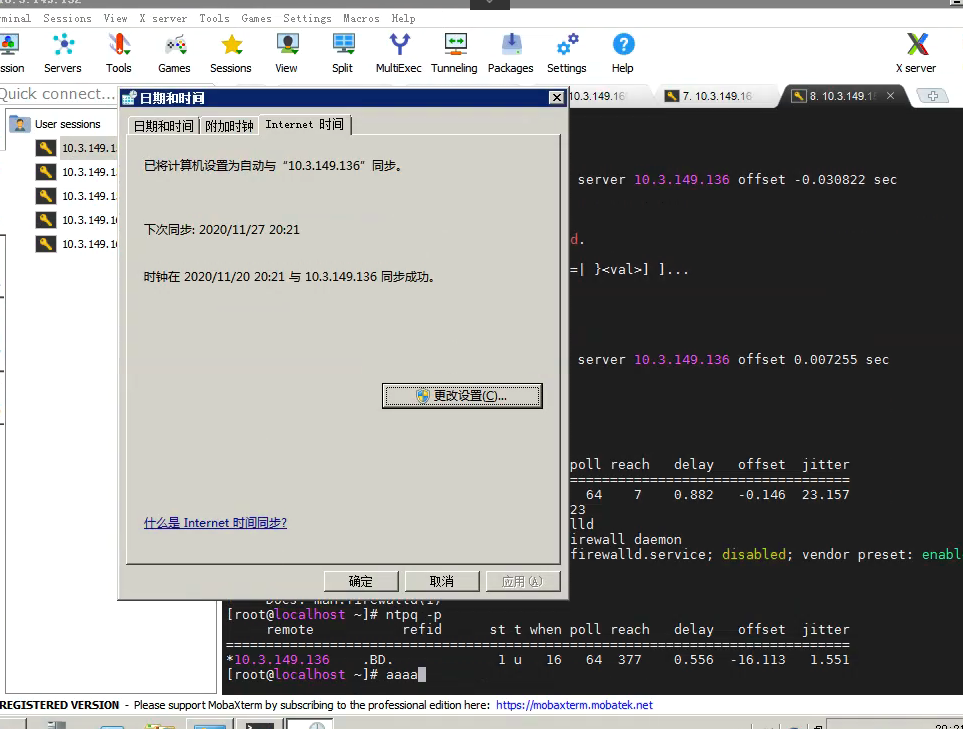Open the Servers toolbar button
Image resolution: width=963 pixels, height=729 pixels.
(x=63, y=53)
